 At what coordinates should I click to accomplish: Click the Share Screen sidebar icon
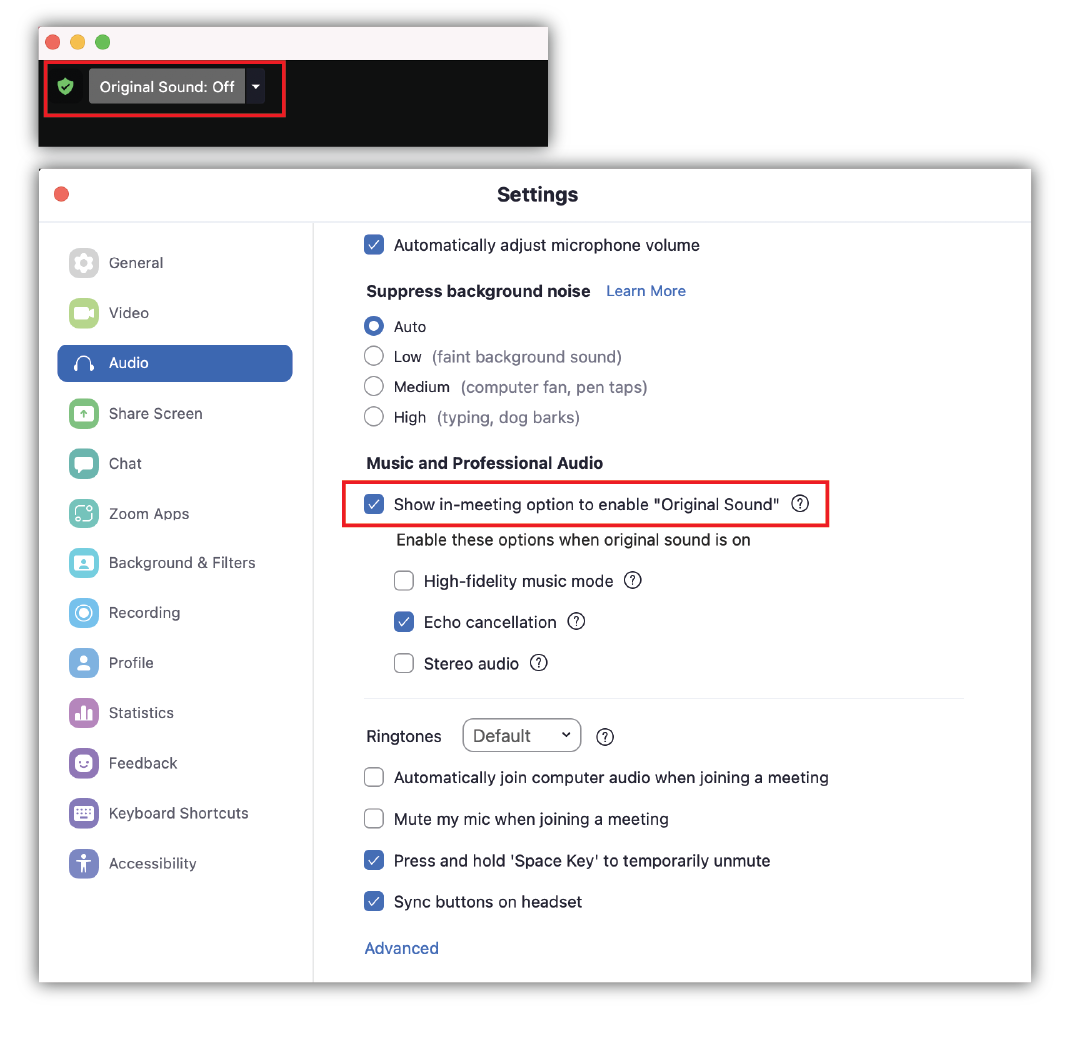pos(84,414)
